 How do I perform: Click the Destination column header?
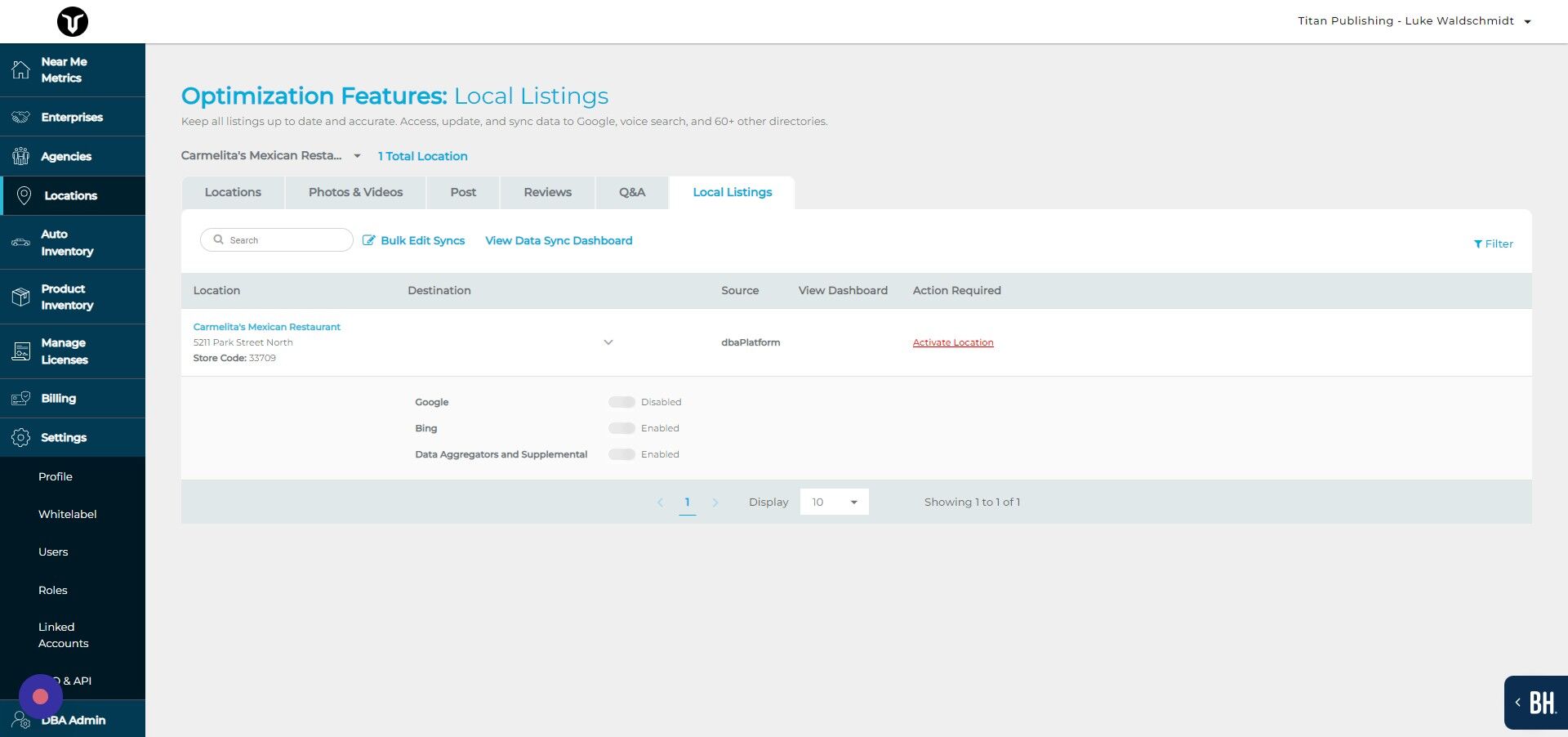click(x=439, y=290)
